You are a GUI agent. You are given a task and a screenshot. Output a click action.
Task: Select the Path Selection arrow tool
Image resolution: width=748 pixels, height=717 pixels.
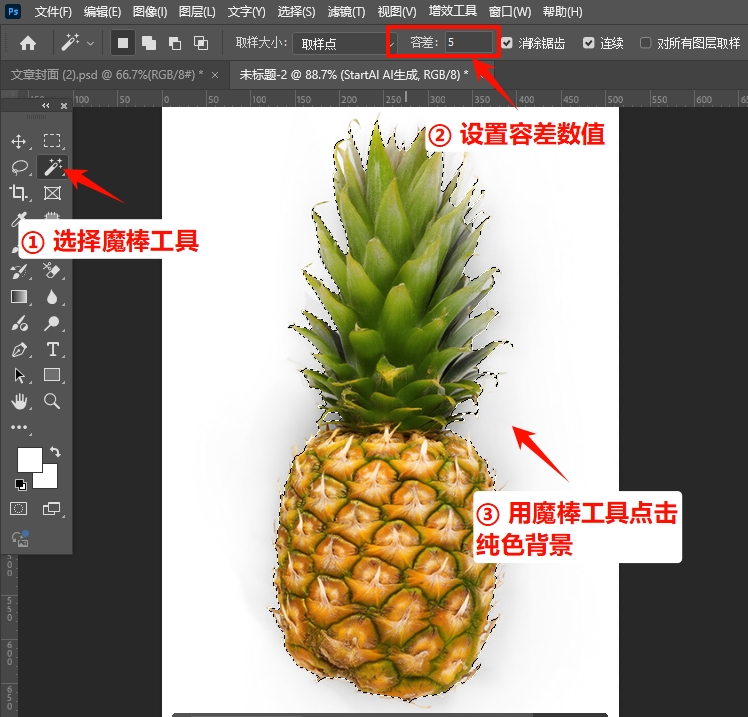tap(19, 375)
